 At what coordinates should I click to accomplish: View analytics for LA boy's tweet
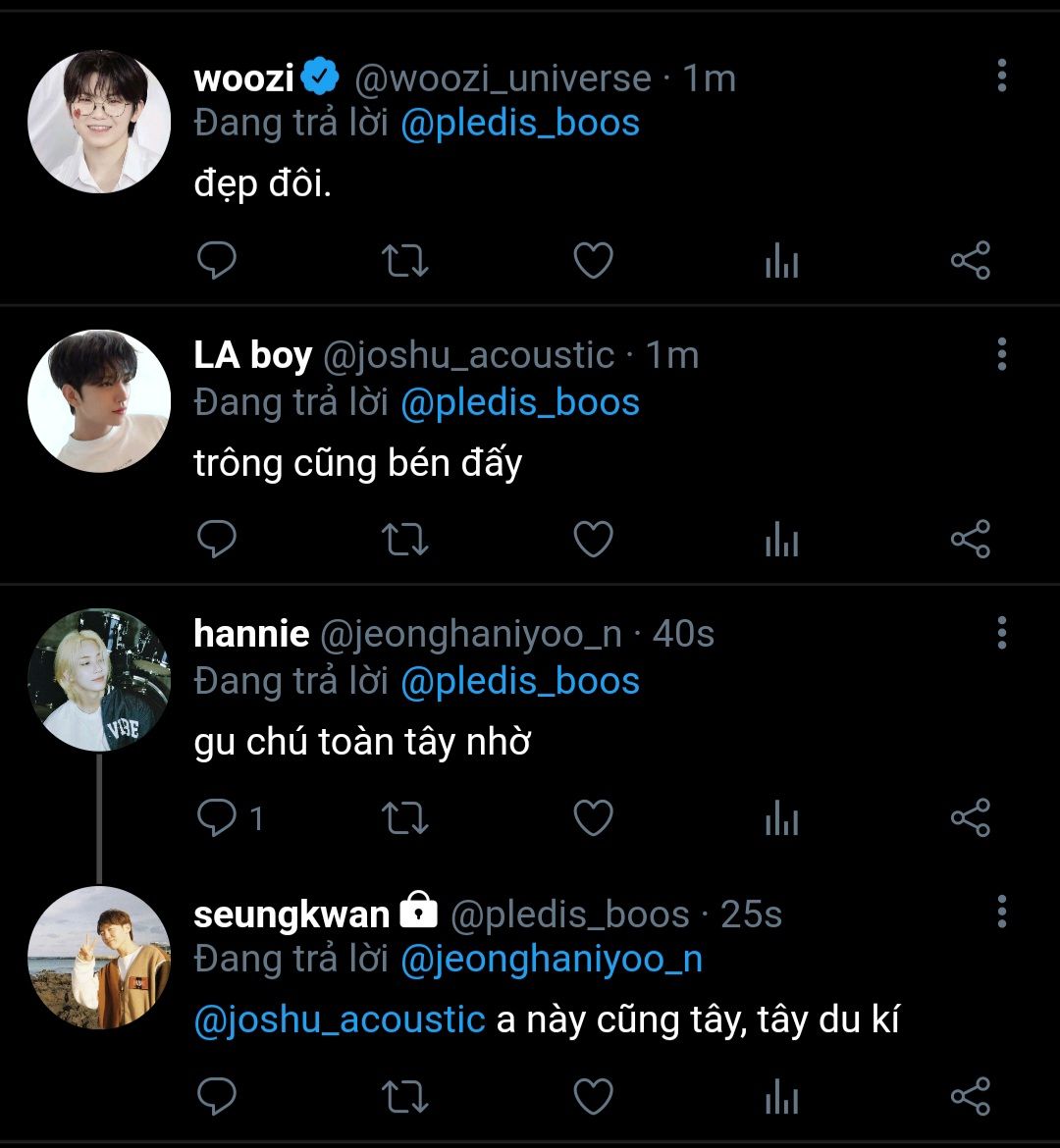point(781,541)
